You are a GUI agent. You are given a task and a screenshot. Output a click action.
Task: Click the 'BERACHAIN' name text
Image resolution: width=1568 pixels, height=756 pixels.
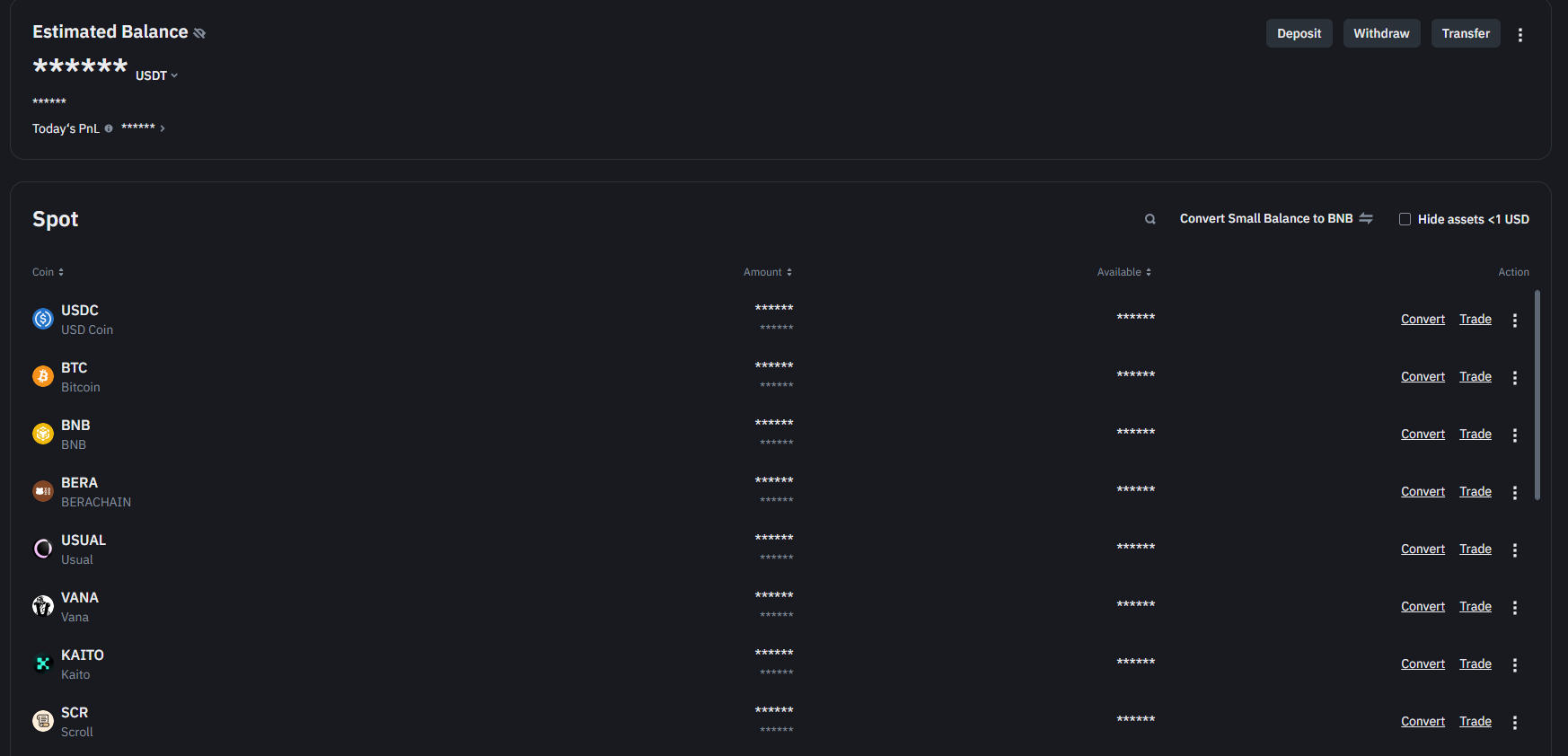(x=96, y=502)
